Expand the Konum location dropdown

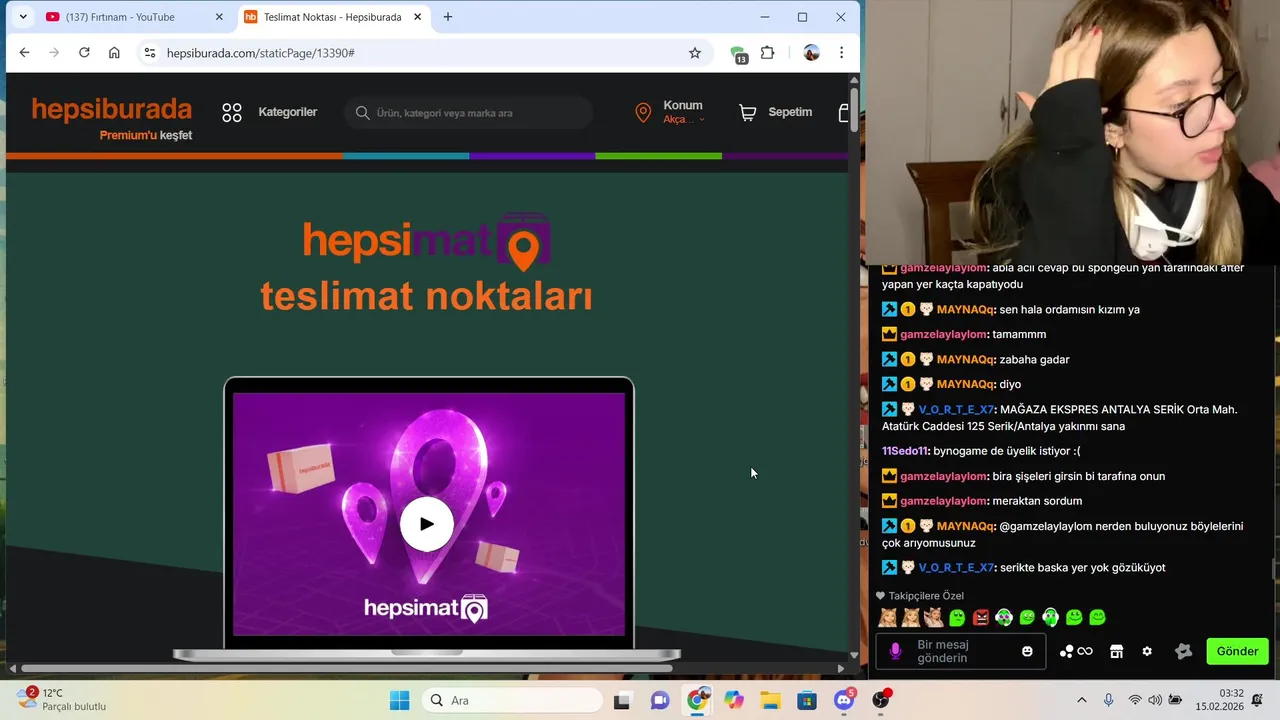(x=683, y=112)
